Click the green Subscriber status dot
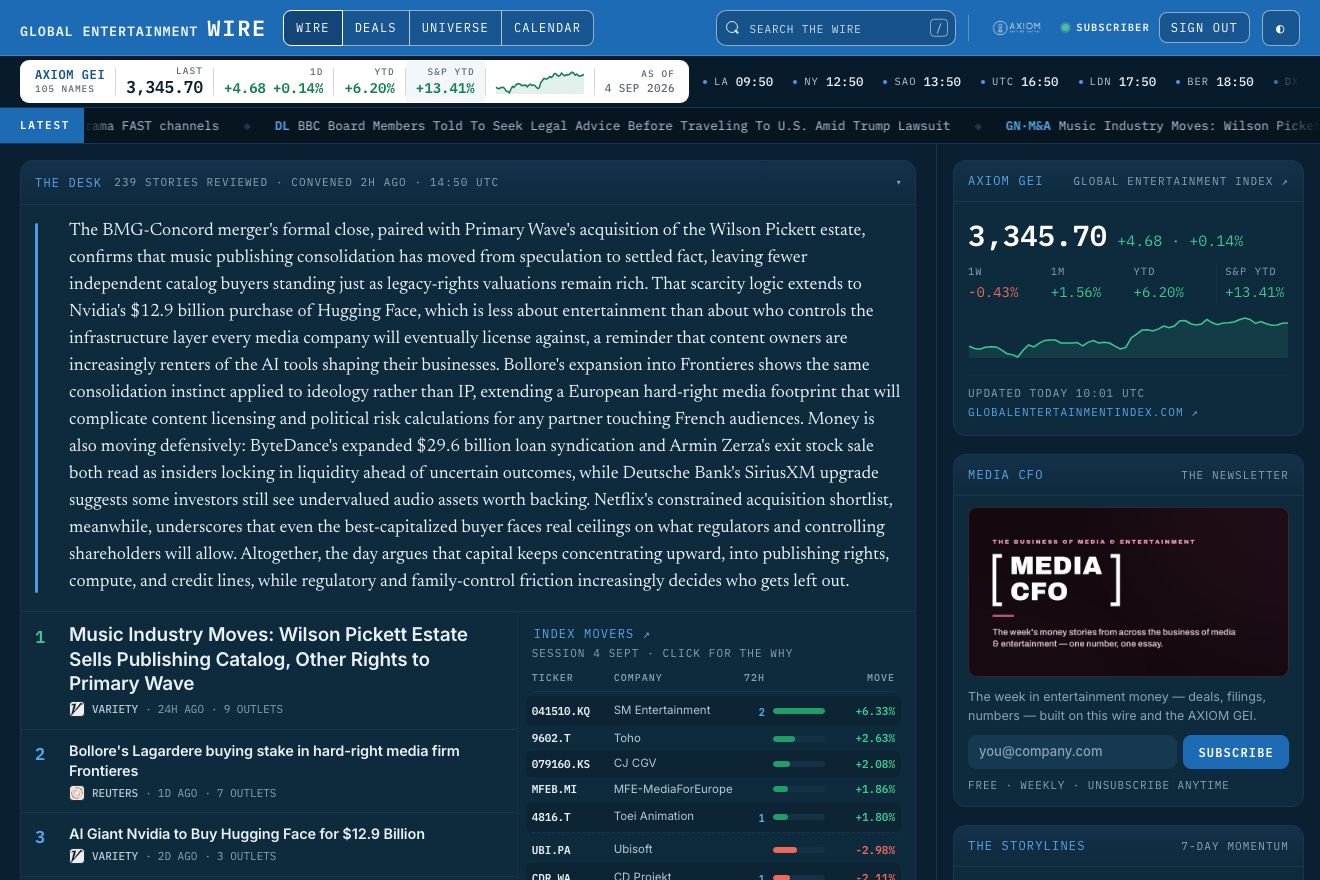Viewport: 1320px width, 880px height. tap(1065, 28)
